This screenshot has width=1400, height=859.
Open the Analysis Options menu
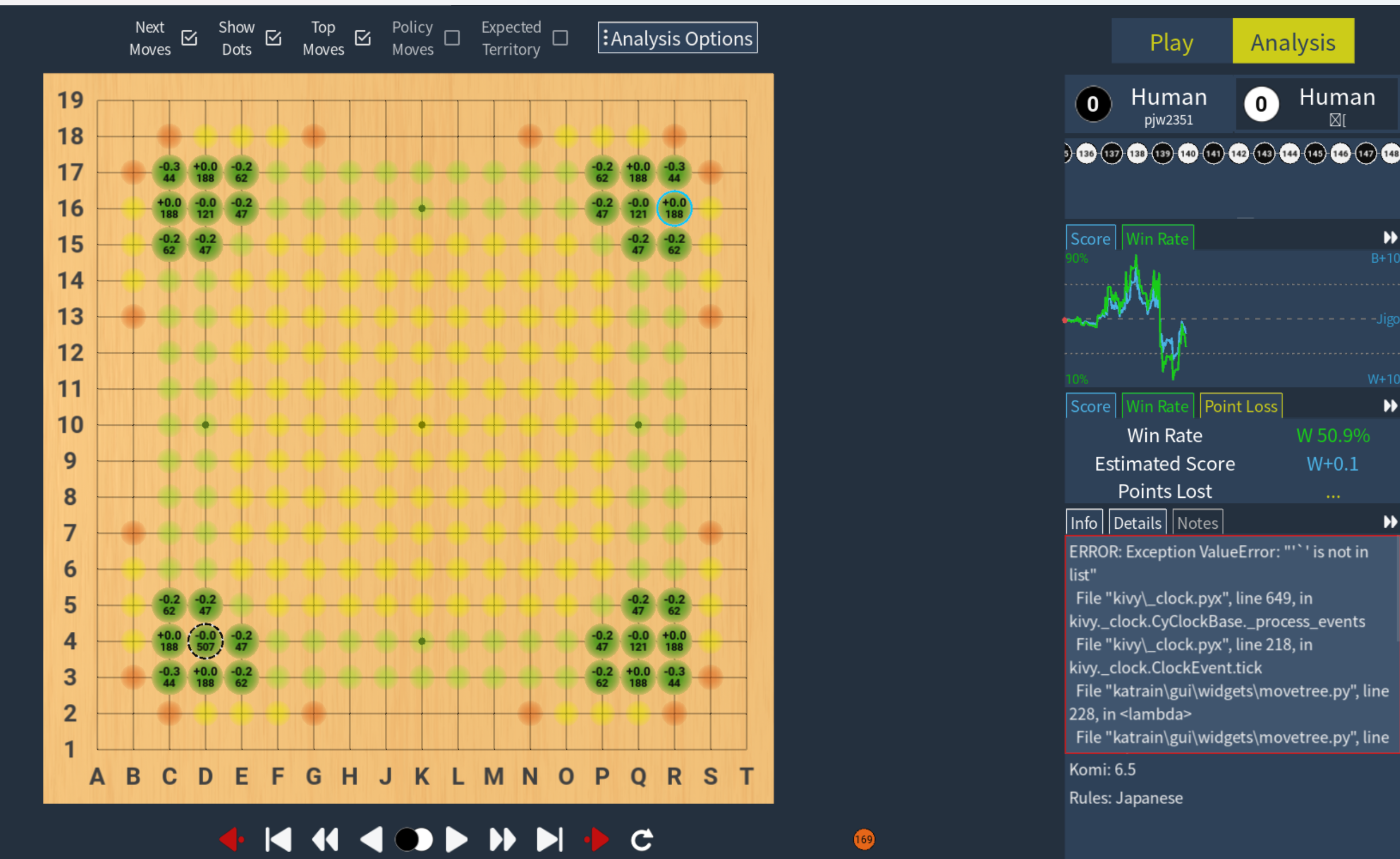click(x=677, y=38)
